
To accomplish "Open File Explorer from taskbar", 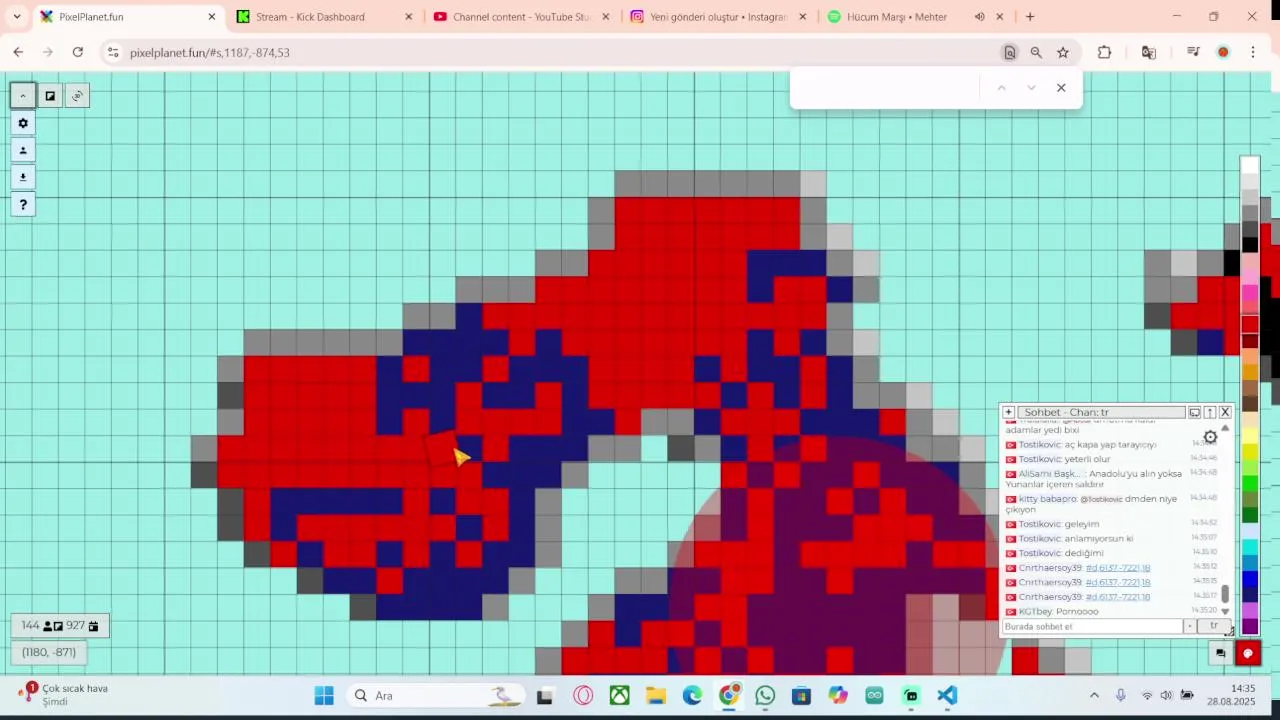I will tap(656, 695).
